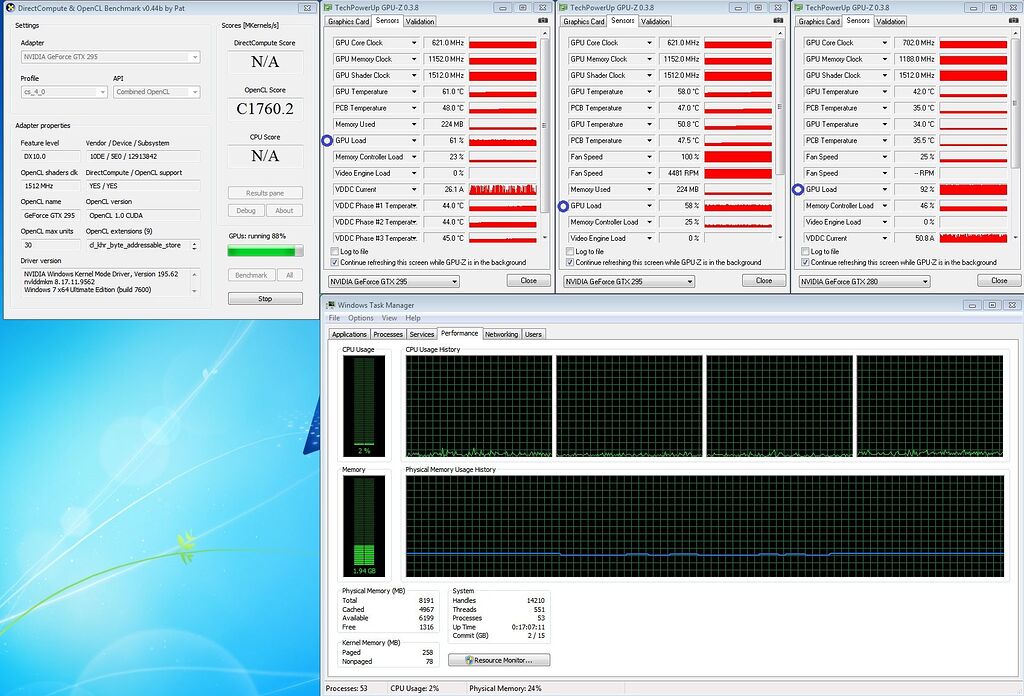Uncheck Continue refreshing in second GPU-Z window

point(570,262)
